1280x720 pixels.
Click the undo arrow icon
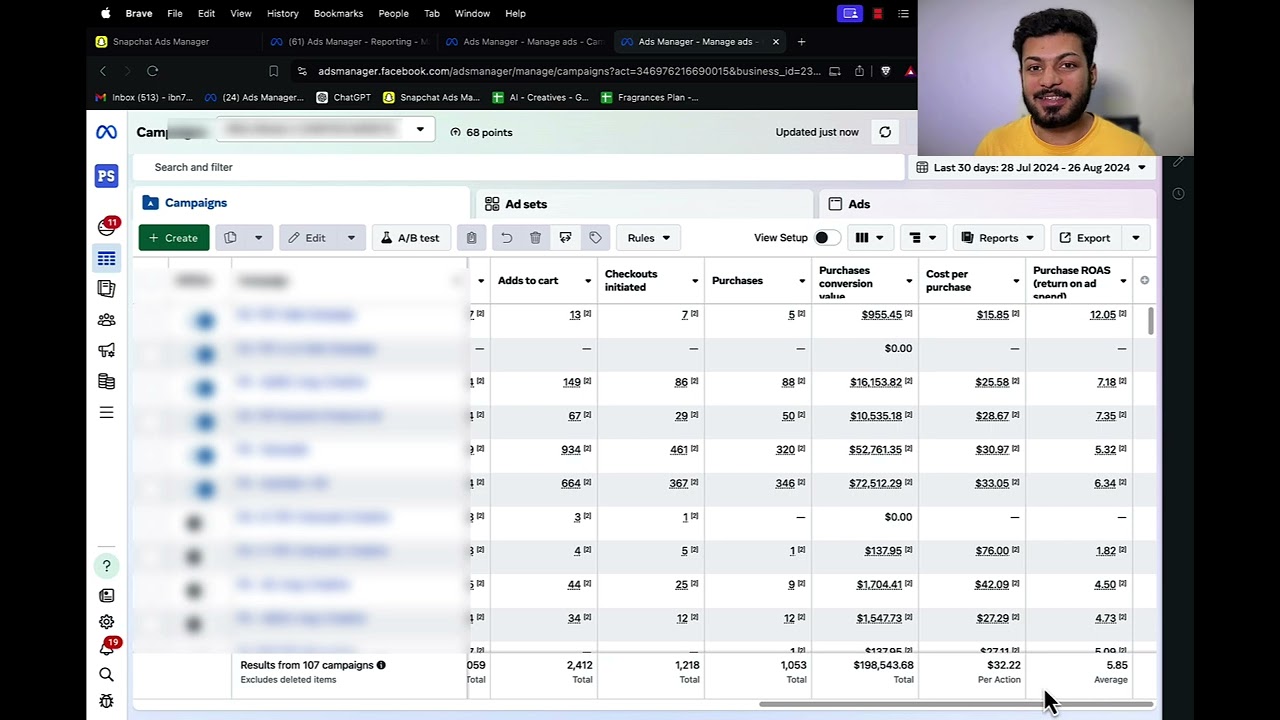(x=506, y=238)
